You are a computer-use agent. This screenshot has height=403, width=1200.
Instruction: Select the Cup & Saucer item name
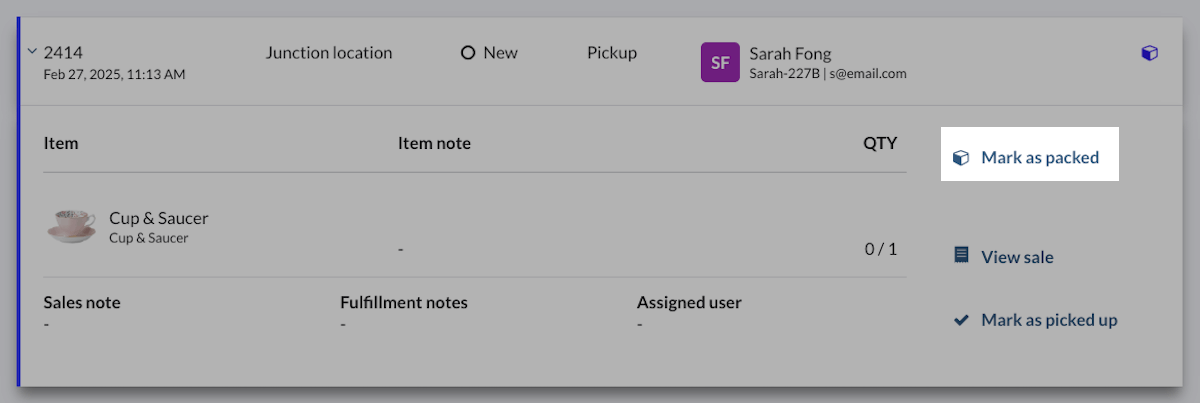point(158,218)
